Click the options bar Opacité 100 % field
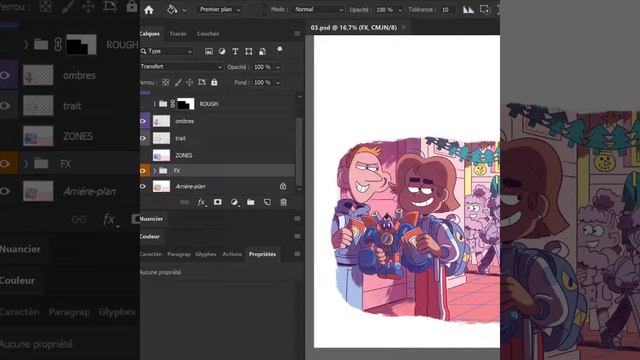The image size is (640, 360). 384,9
